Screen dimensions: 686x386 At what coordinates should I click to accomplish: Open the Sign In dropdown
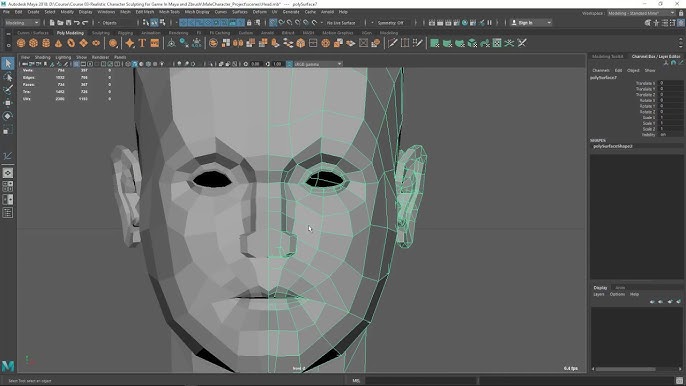click(x=531, y=22)
